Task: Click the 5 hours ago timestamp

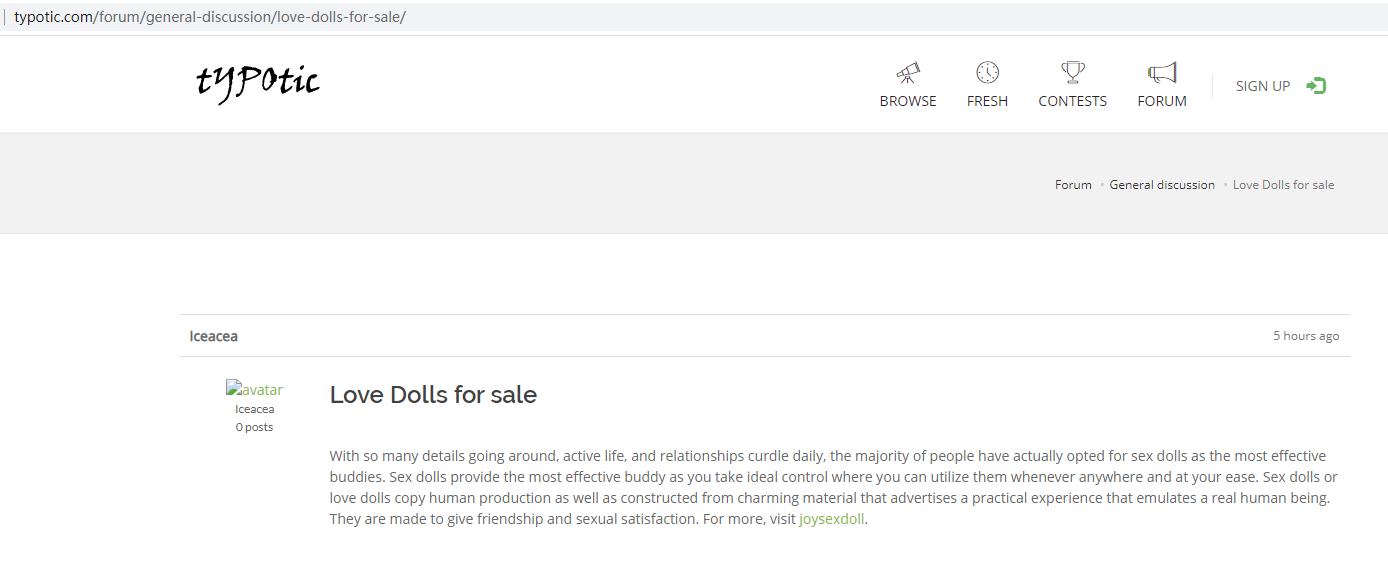Action: pyautogui.click(x=1305, y=336)
